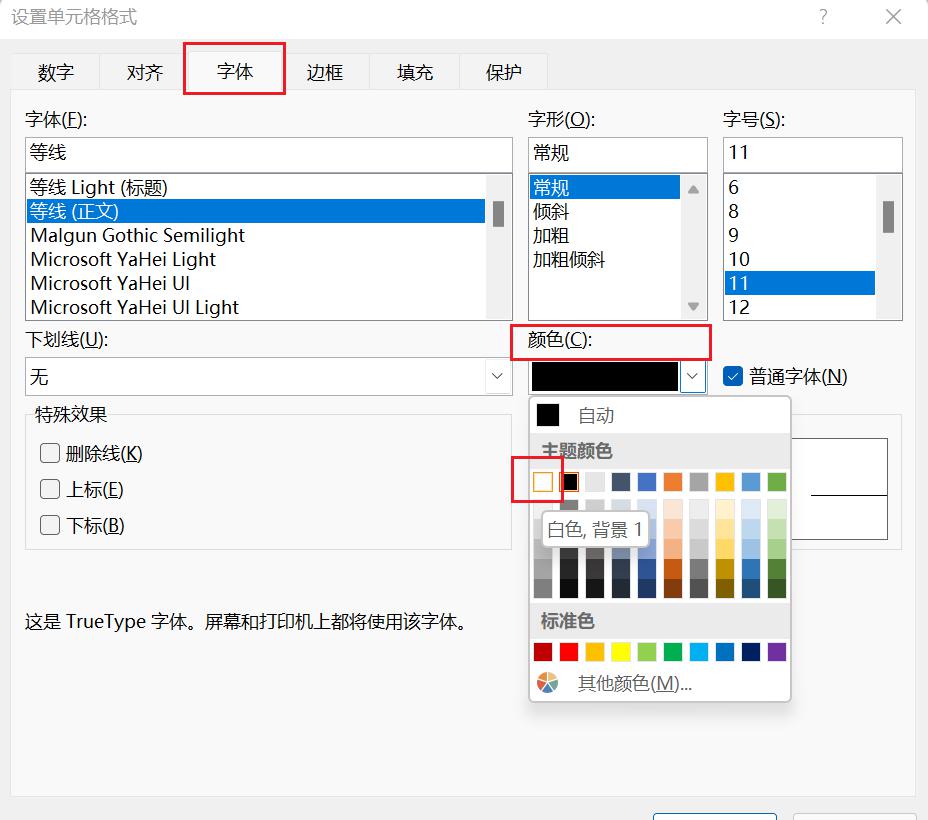Pick standard blue swatch

pos(725,652)
